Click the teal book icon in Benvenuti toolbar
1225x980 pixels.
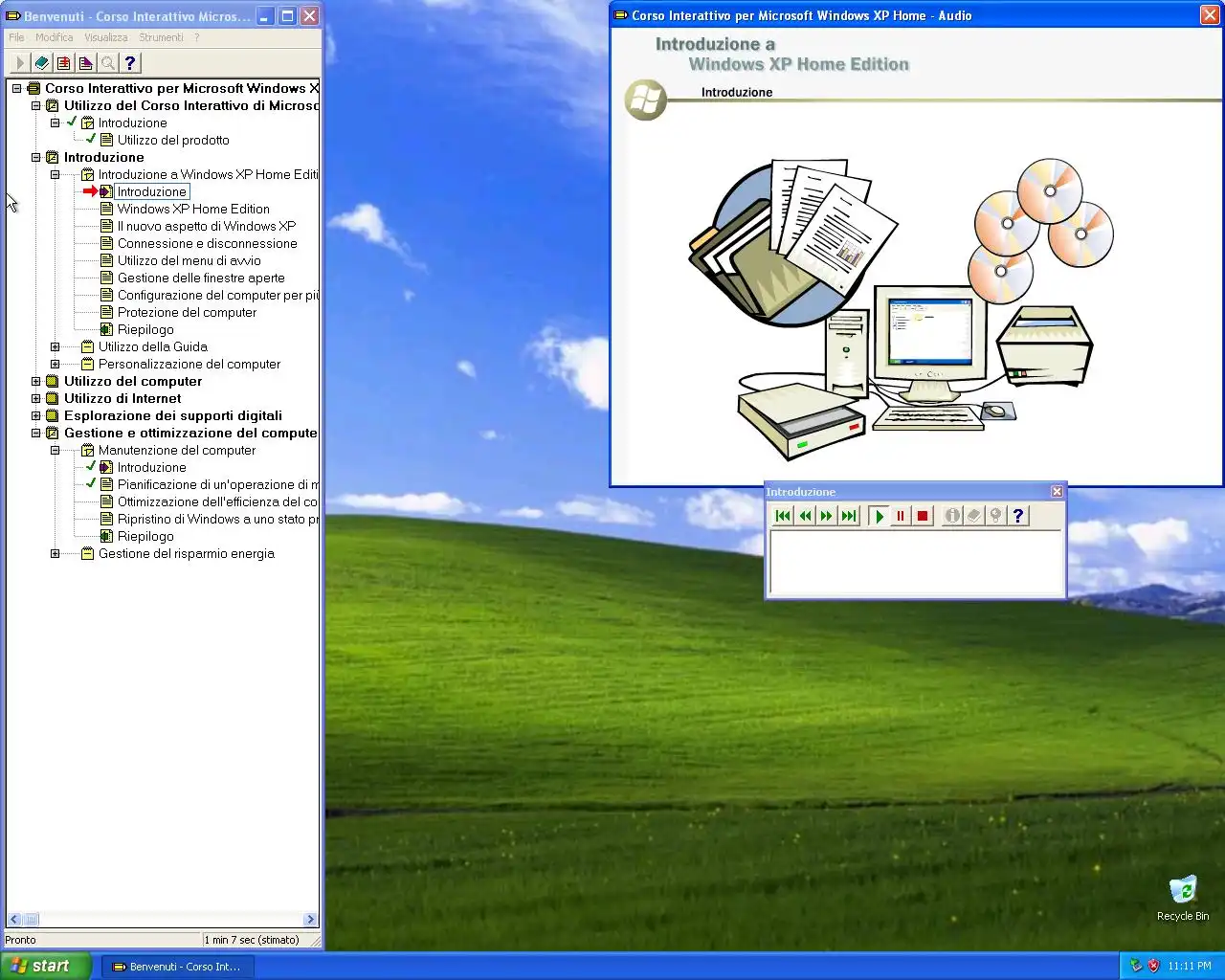click(41, 63)
